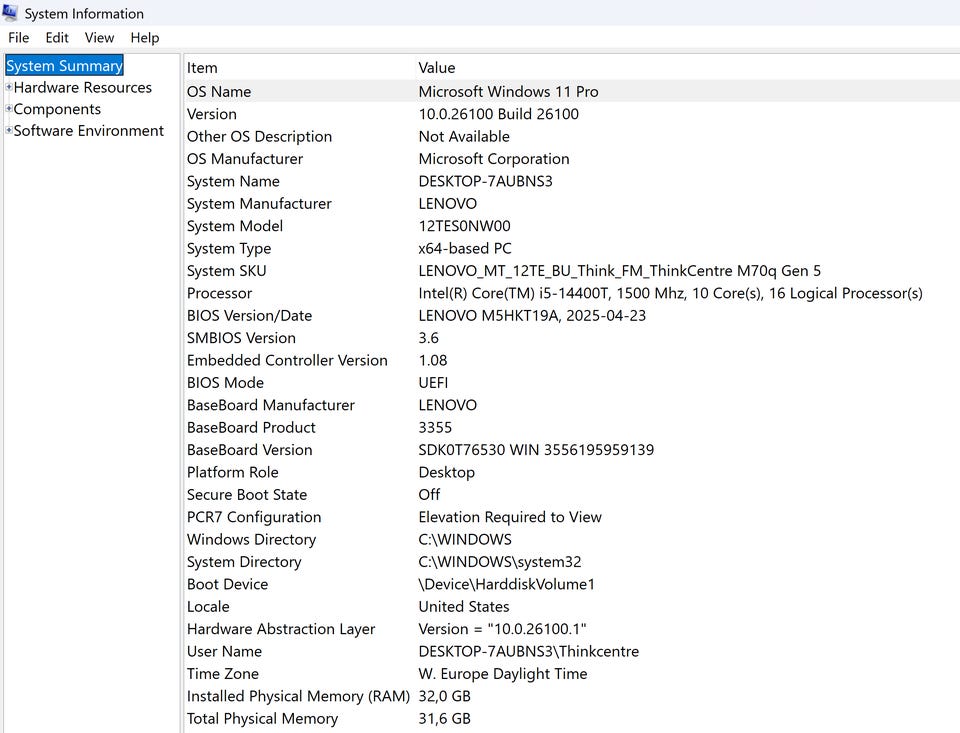Click the BIOS Version/Date row
The width and height of the screenshot is (960, 733).
[249, 316]
